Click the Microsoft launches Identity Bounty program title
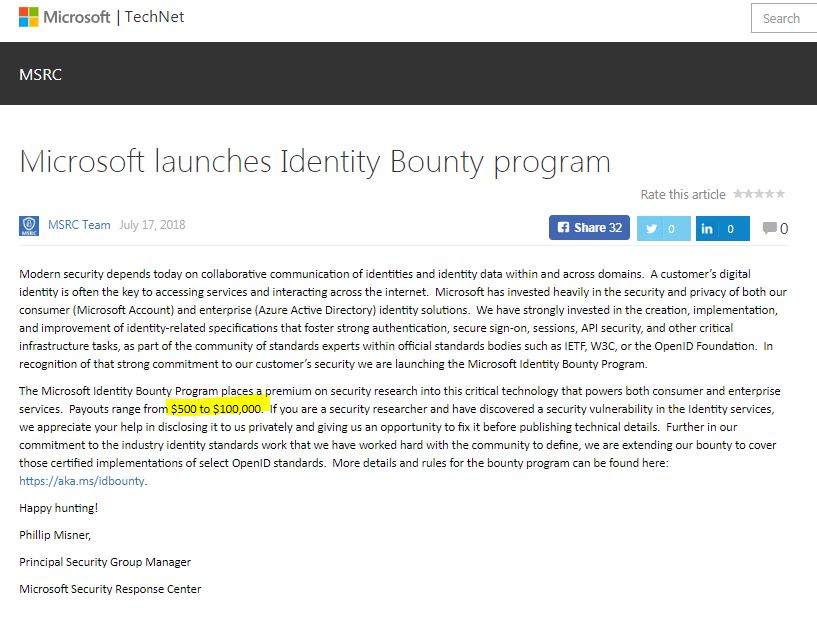The image size is (817, 621). [x=314, y=161]
